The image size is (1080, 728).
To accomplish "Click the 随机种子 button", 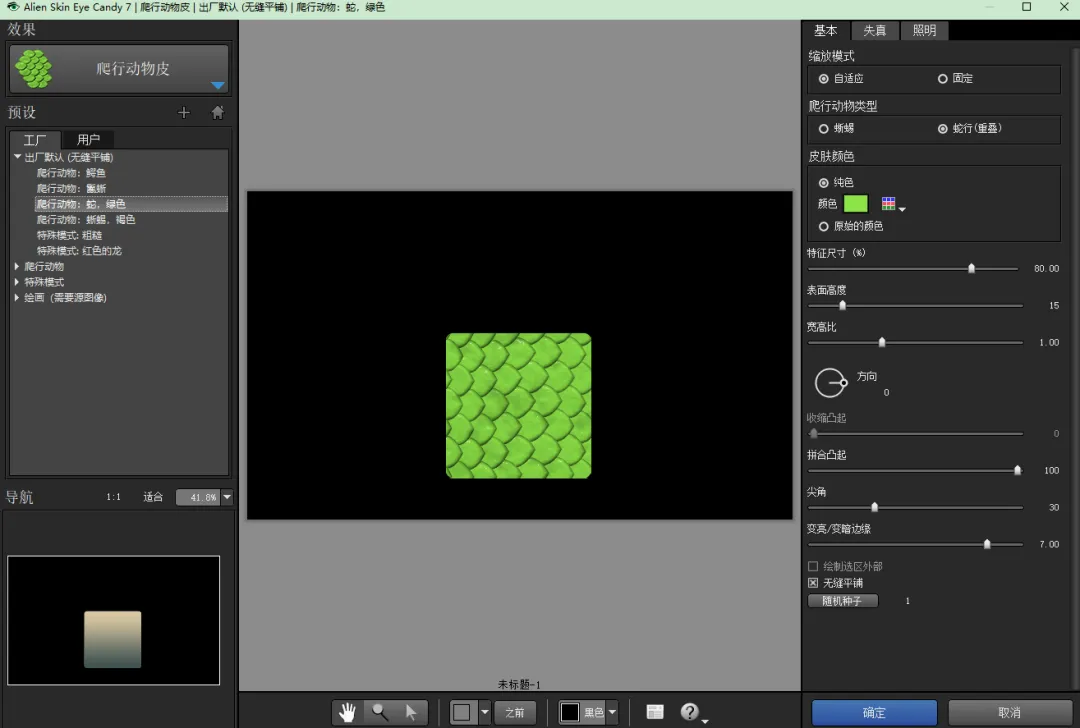I will [x=843, y=601].
